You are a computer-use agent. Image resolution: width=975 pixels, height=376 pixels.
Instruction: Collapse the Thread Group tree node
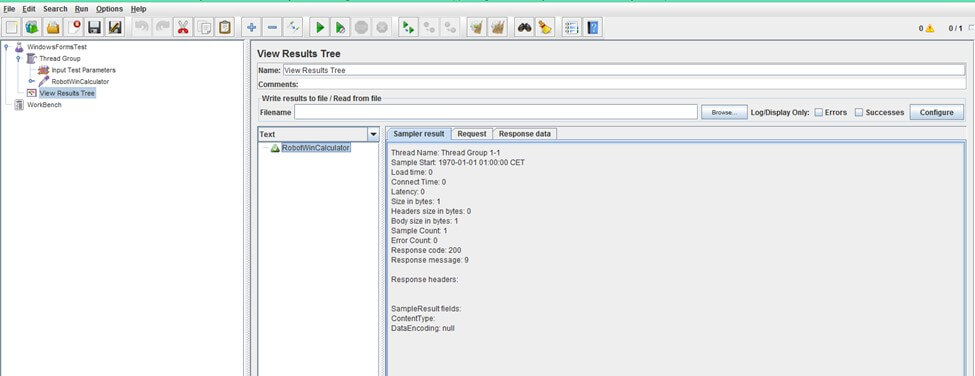point(18,58)
